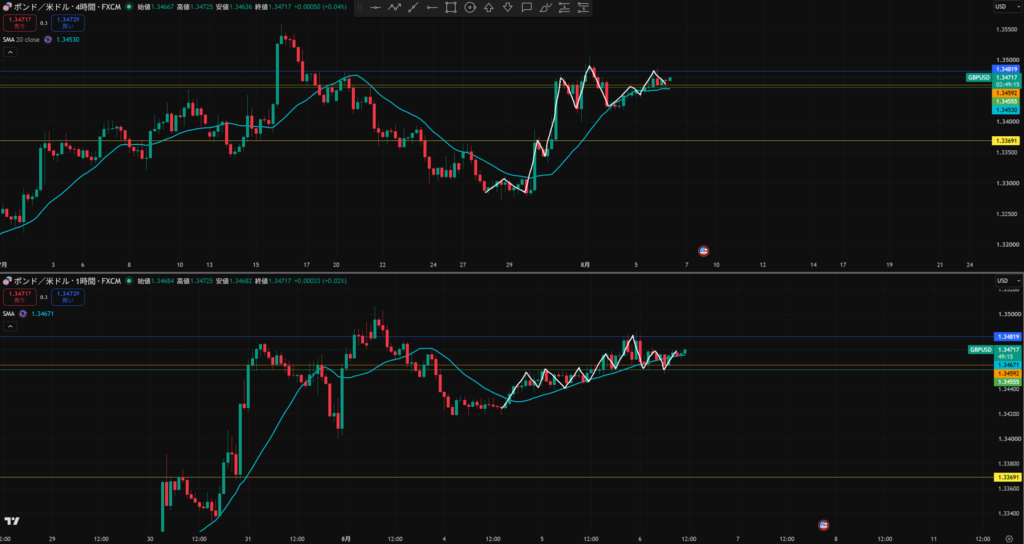Click the 1.35500 tick on top price axis
The image size is (1024, 544).
(x=1008, y=29)
